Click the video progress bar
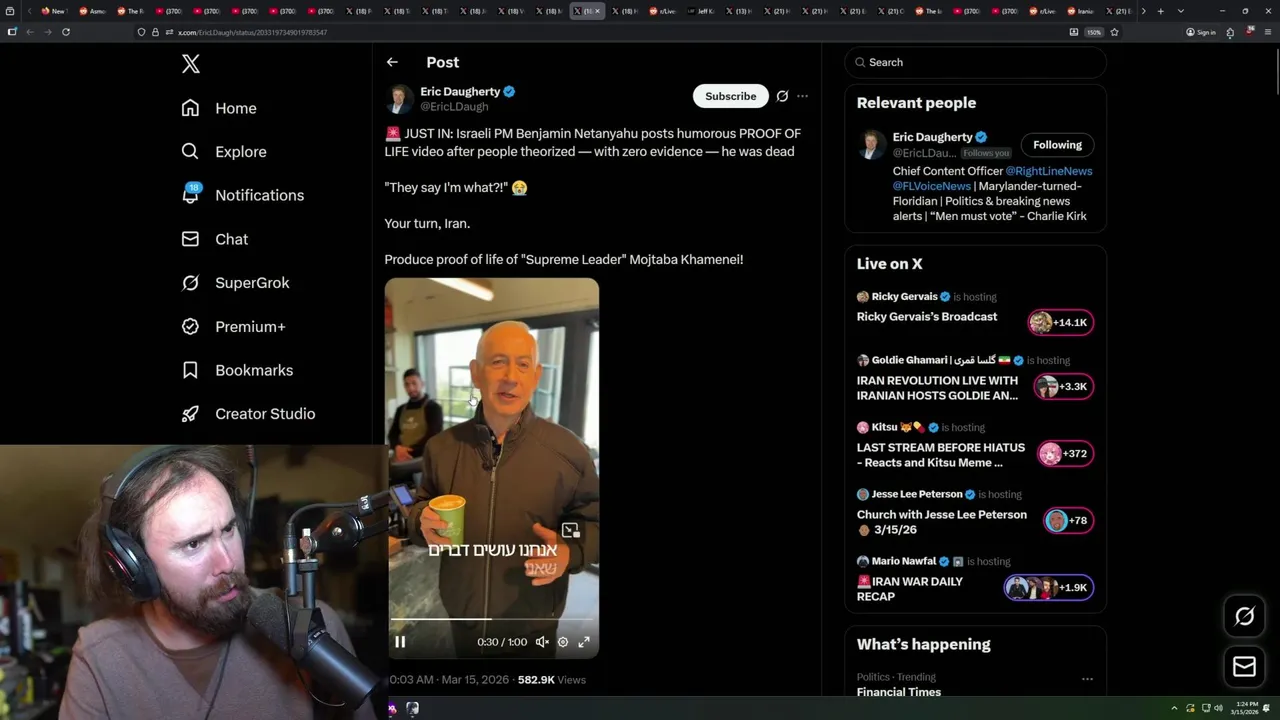Image resolution: width=1280 pixels, height=720 pixels. click(491, 620)
